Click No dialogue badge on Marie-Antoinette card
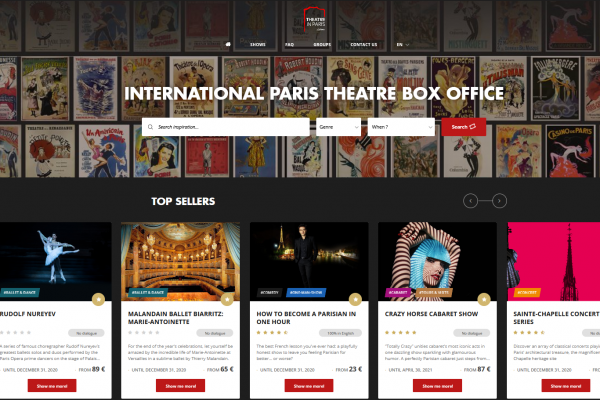 point(215,333)
